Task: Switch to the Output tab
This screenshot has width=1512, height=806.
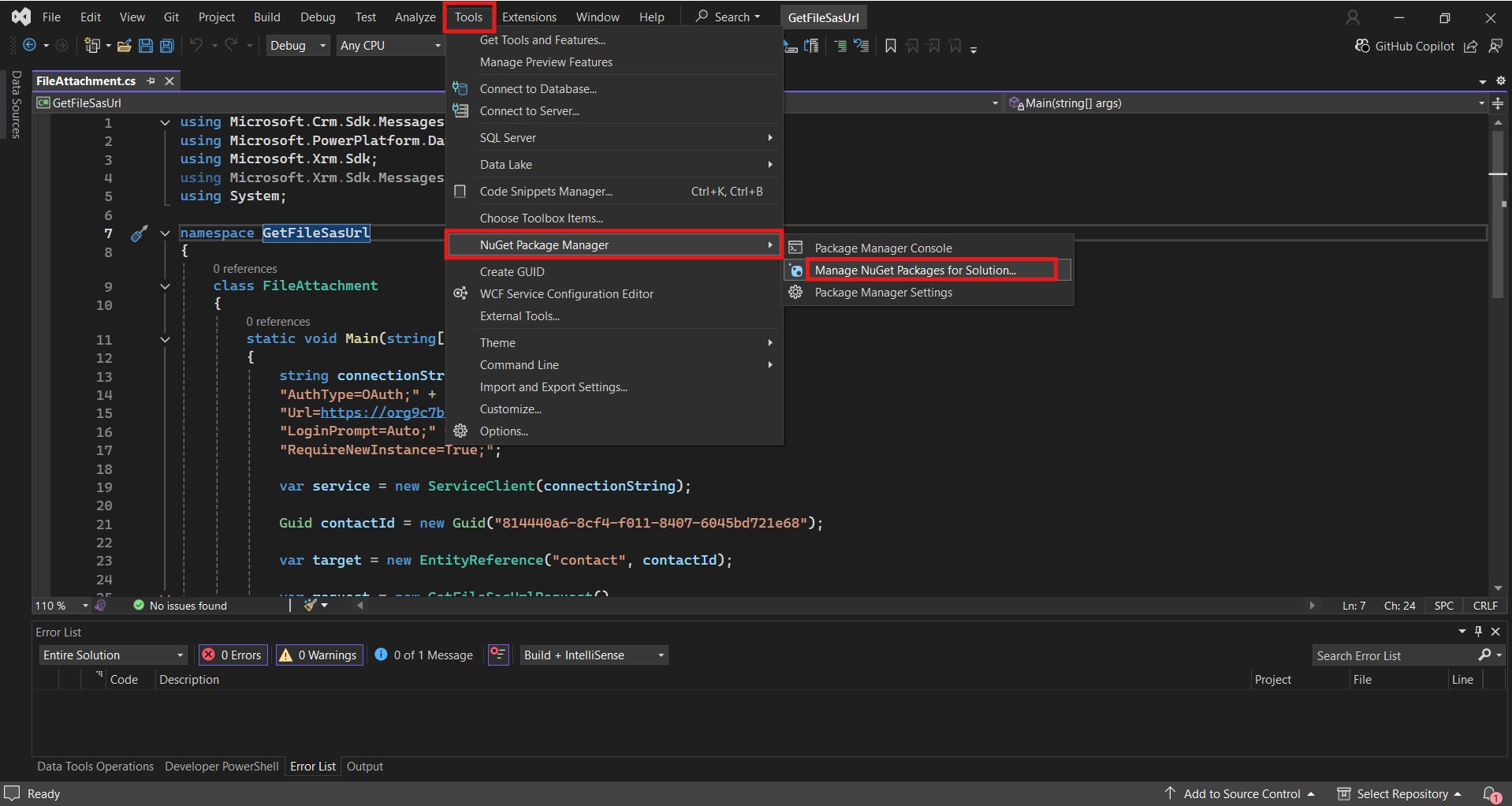Action: tap(364, 766)
